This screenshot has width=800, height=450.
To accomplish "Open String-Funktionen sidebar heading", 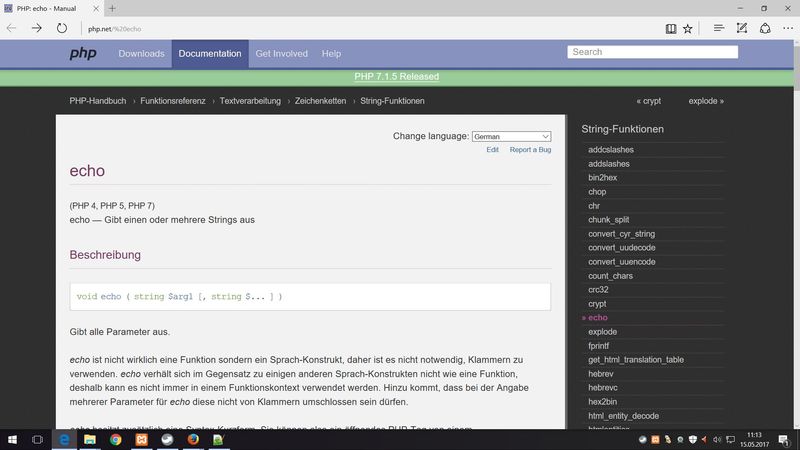I will click(x=622, y=129).
